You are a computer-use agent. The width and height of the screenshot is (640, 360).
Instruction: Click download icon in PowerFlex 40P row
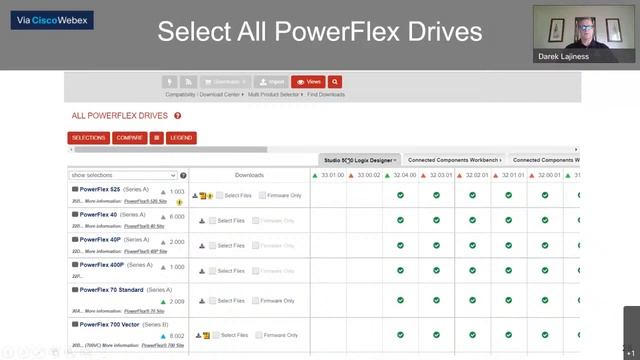pyautogui.click(x=202, y=246)
